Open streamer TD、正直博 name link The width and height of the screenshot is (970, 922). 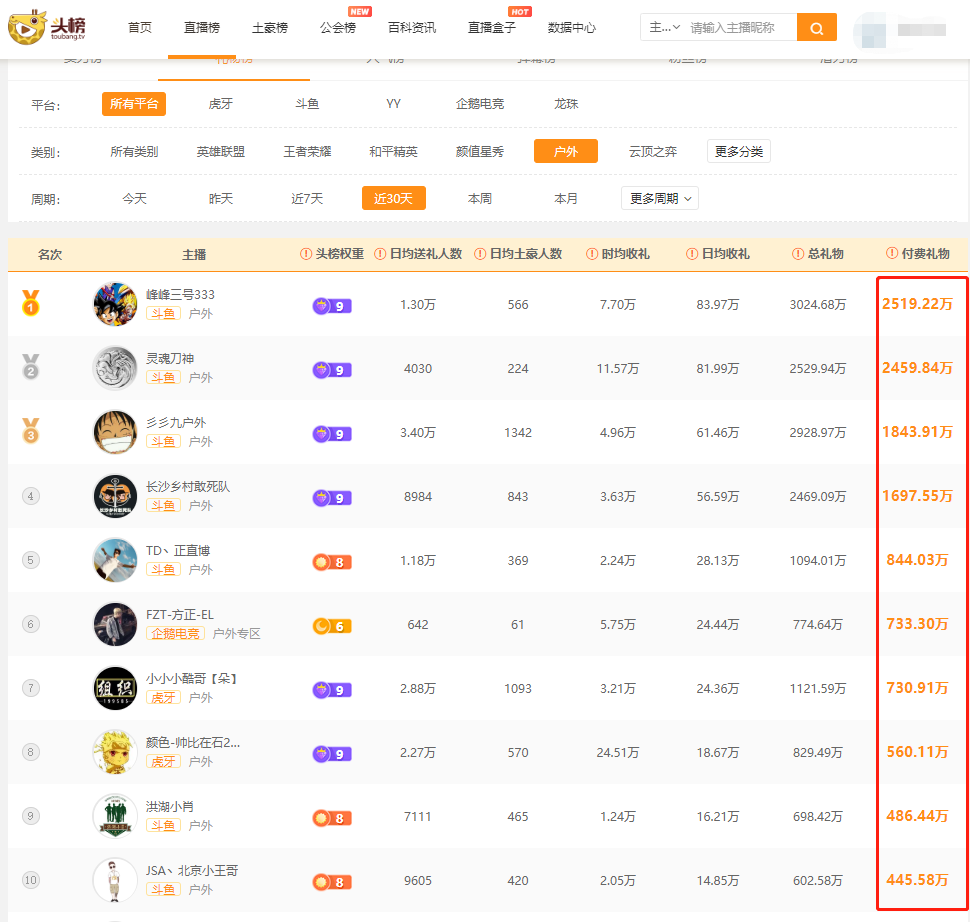[x=178, y=551]
